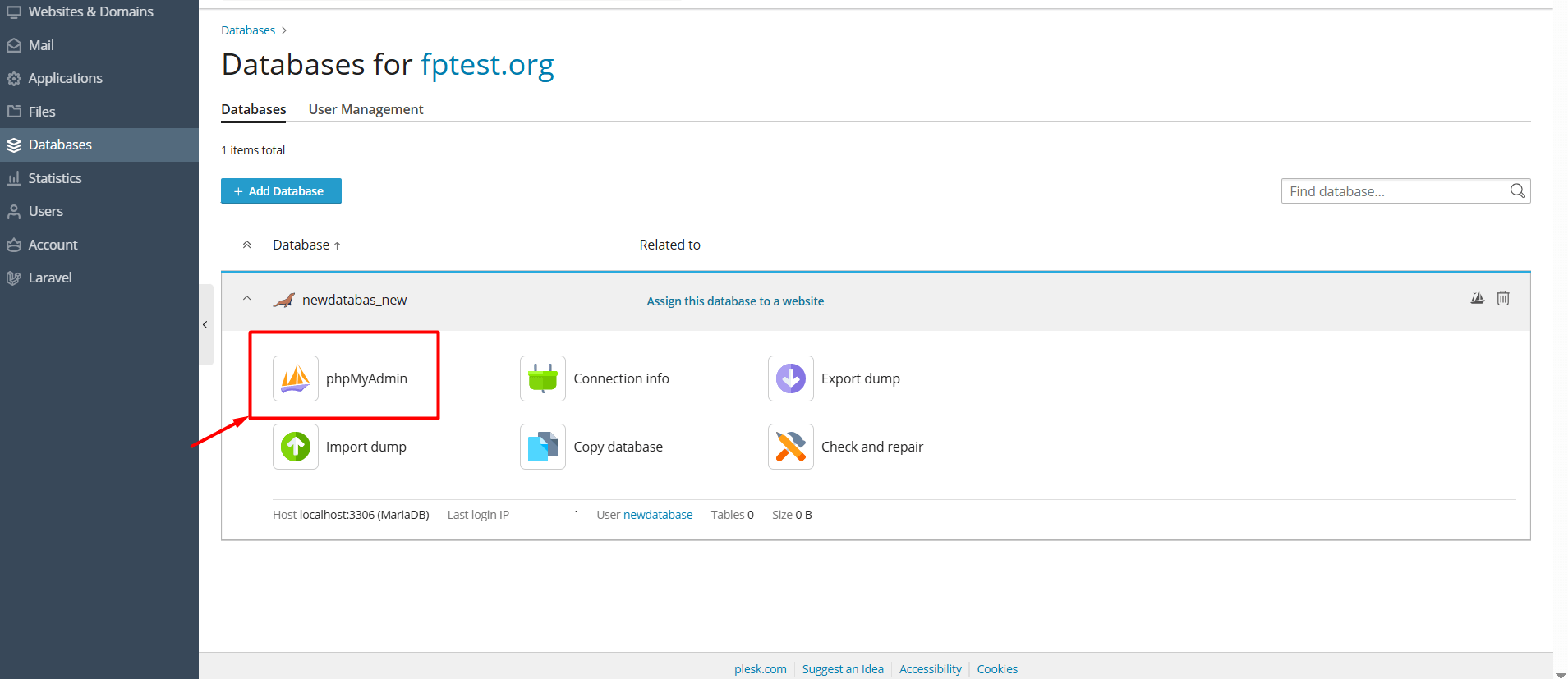The image size is (1568, 679).
Task: Collapse the newdatabas_new row chevron
Action: [246, 299]
